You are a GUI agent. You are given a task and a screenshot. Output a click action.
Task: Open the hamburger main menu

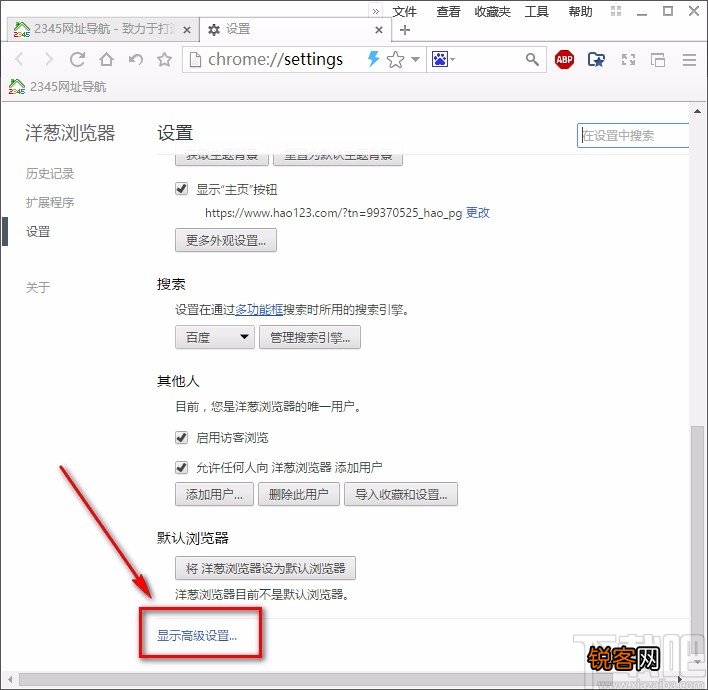689,59
